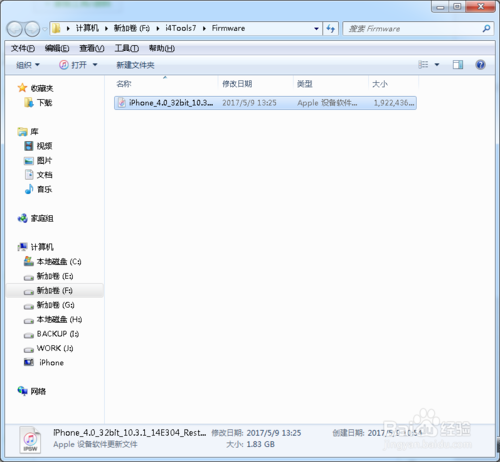Screen dimensions: 500x462
Task: Open the 工具(T) menu
Action: [x=127, y=48]
